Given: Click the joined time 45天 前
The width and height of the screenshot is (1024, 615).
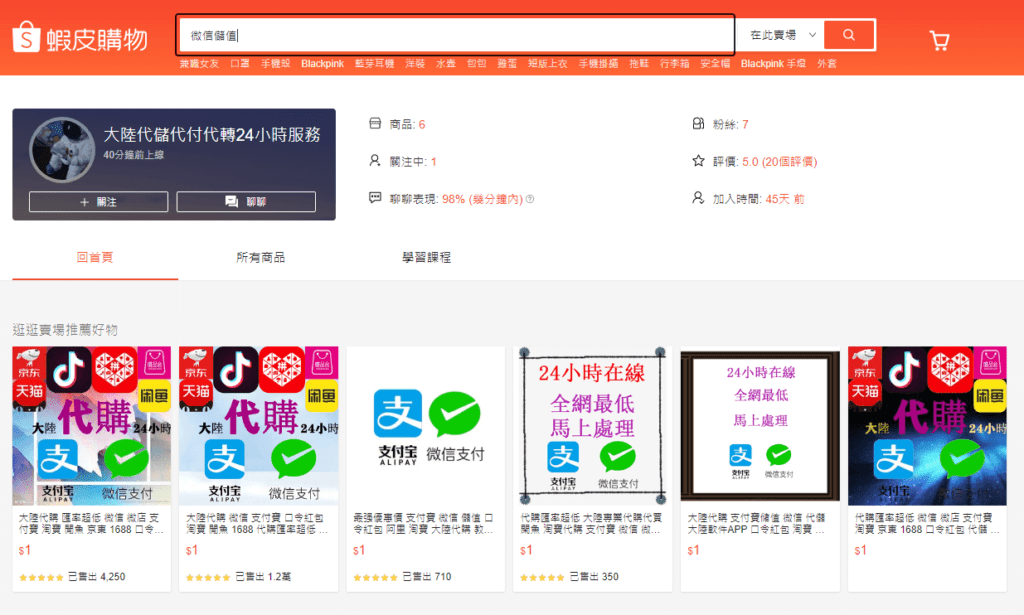Looking at the screenshot, I should pos(784,199).
